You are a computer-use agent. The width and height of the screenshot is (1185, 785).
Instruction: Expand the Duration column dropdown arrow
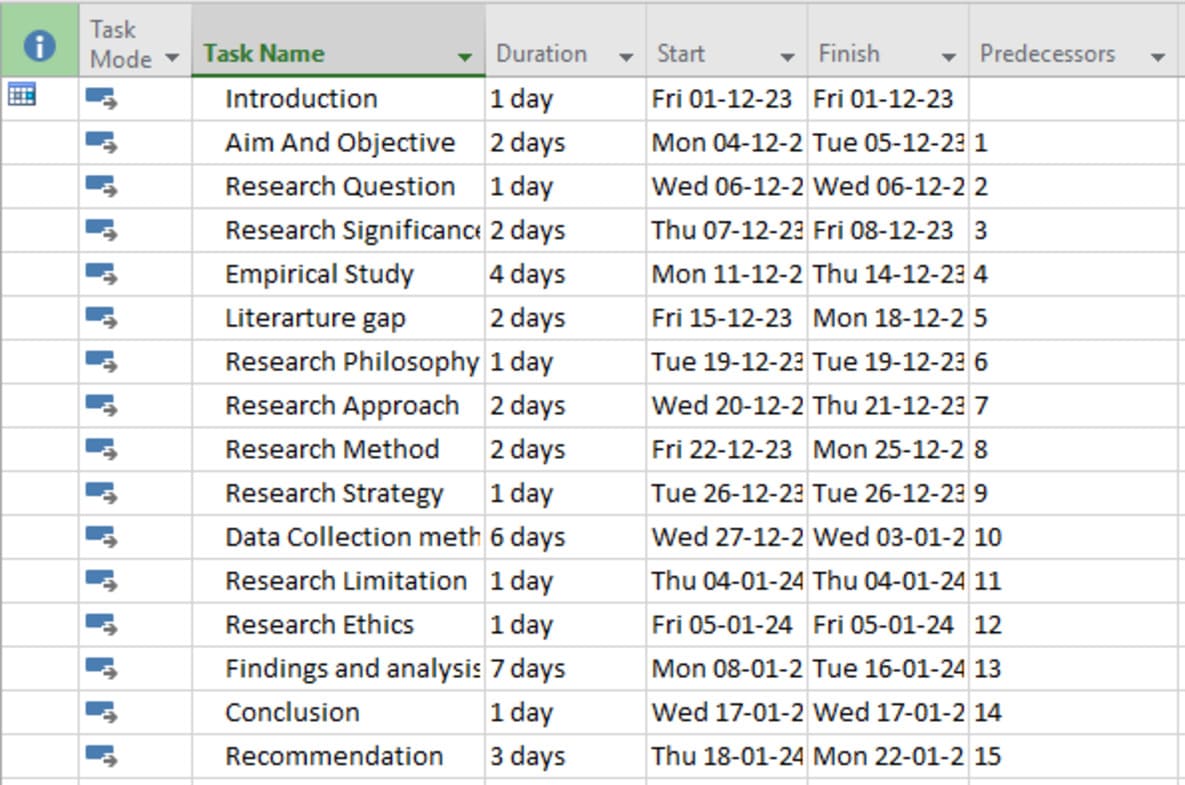click(626, 57)
